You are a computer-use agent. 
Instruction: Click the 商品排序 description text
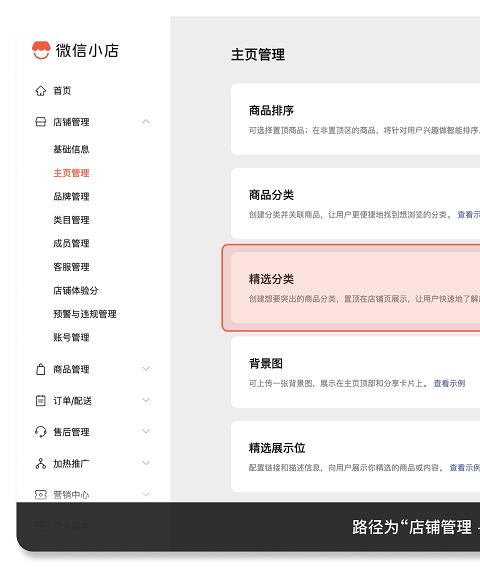(364, 130)
